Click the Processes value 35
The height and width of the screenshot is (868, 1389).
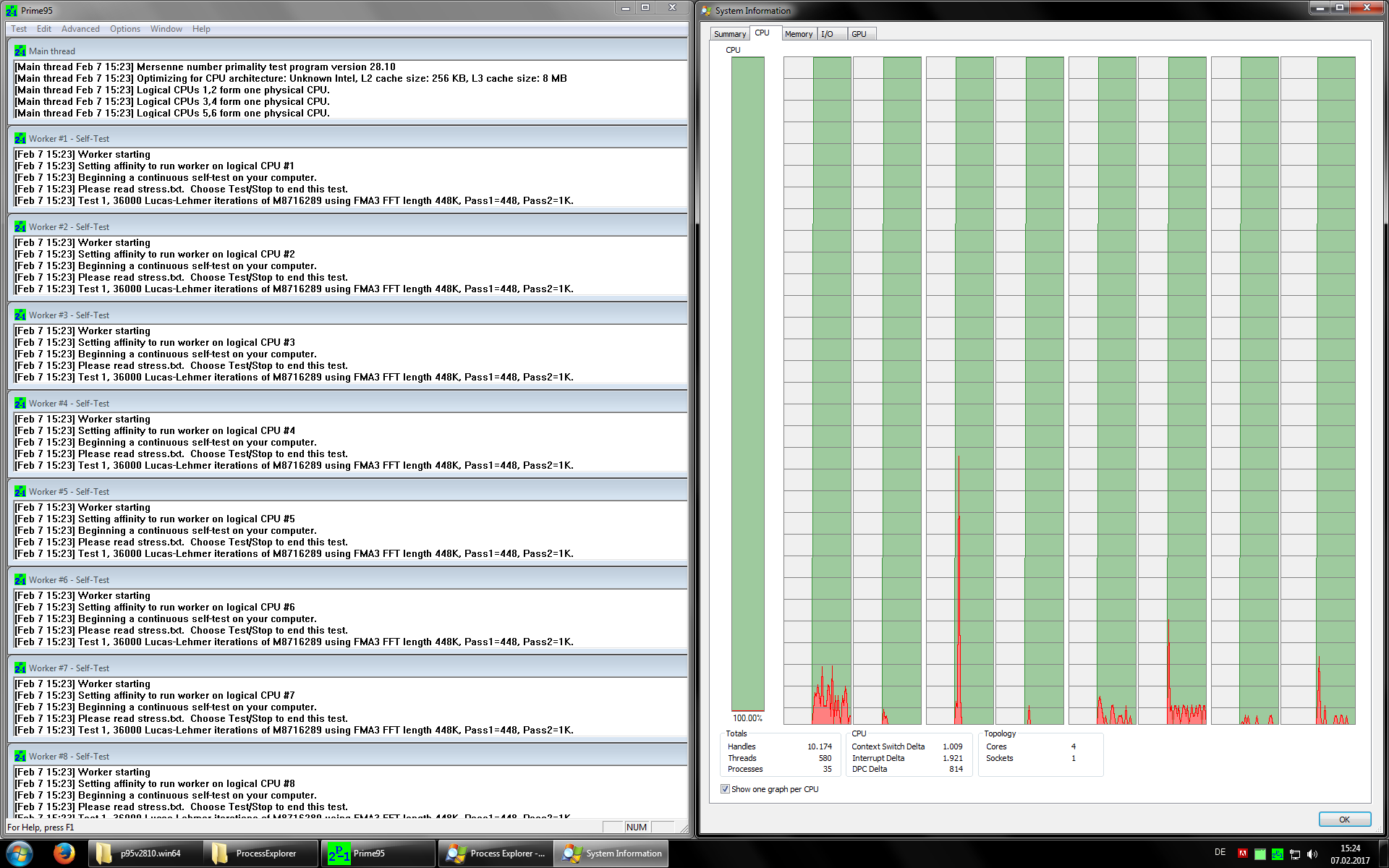click(827, 769)
